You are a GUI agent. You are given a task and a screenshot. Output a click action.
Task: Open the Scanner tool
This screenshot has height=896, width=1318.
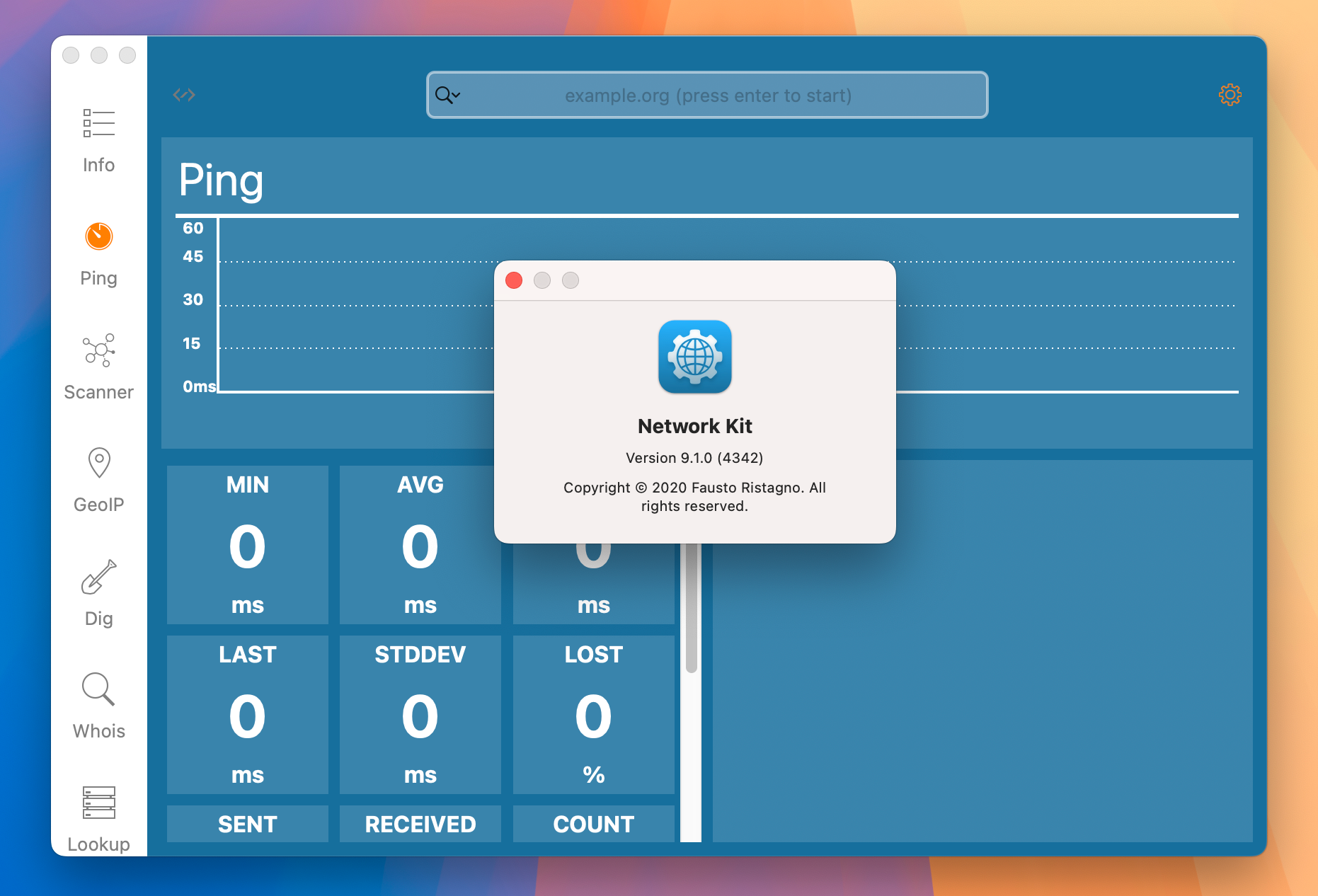point(98,368)
